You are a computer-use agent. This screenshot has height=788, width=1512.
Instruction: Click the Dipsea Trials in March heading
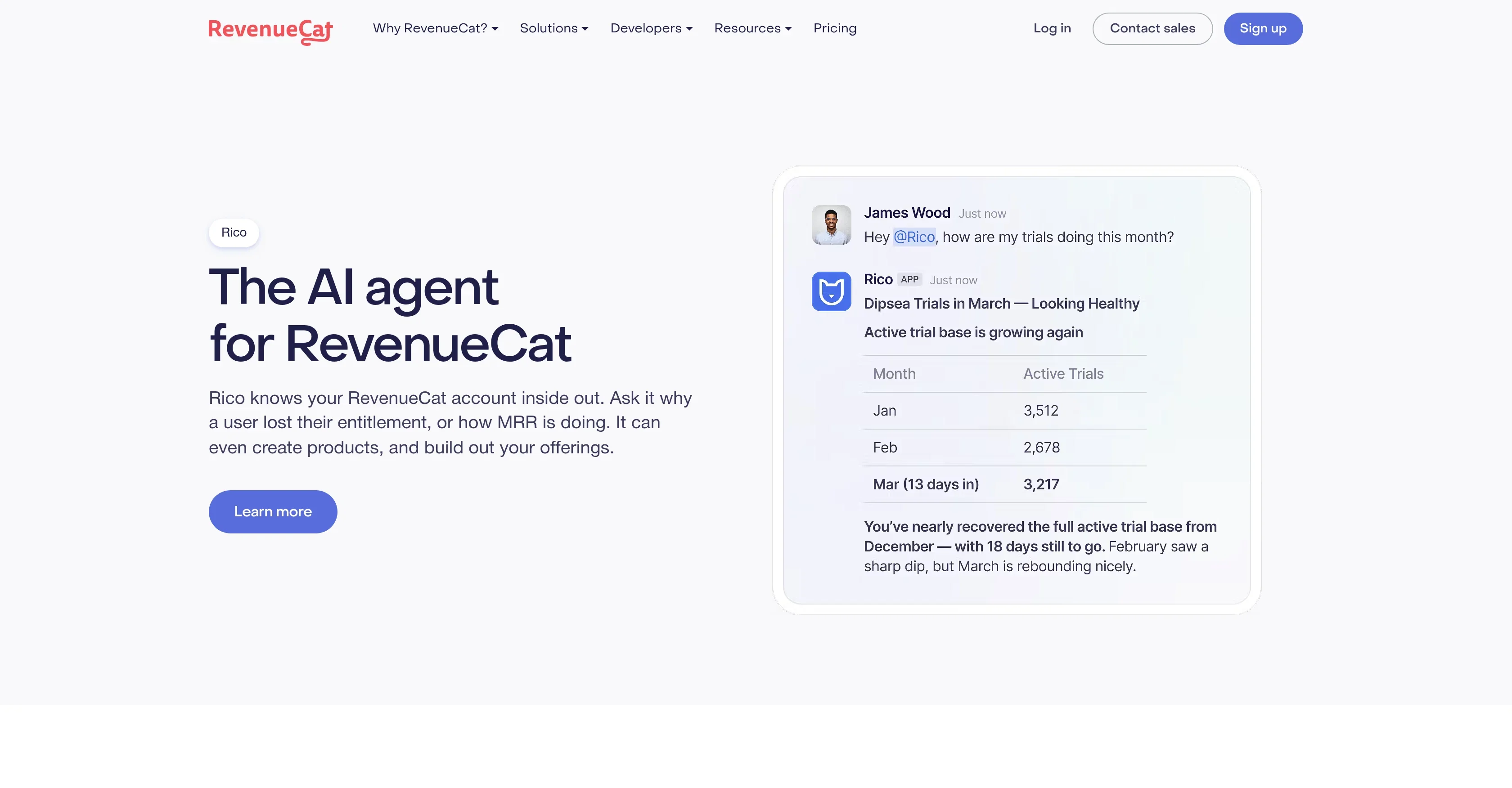pos(1001,304)
